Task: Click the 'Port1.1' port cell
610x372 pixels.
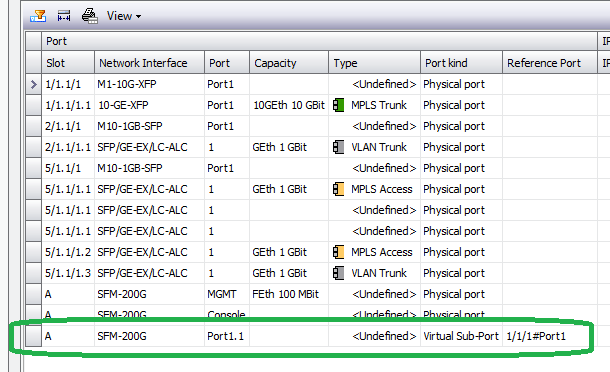Action: [x=226, y=336]
